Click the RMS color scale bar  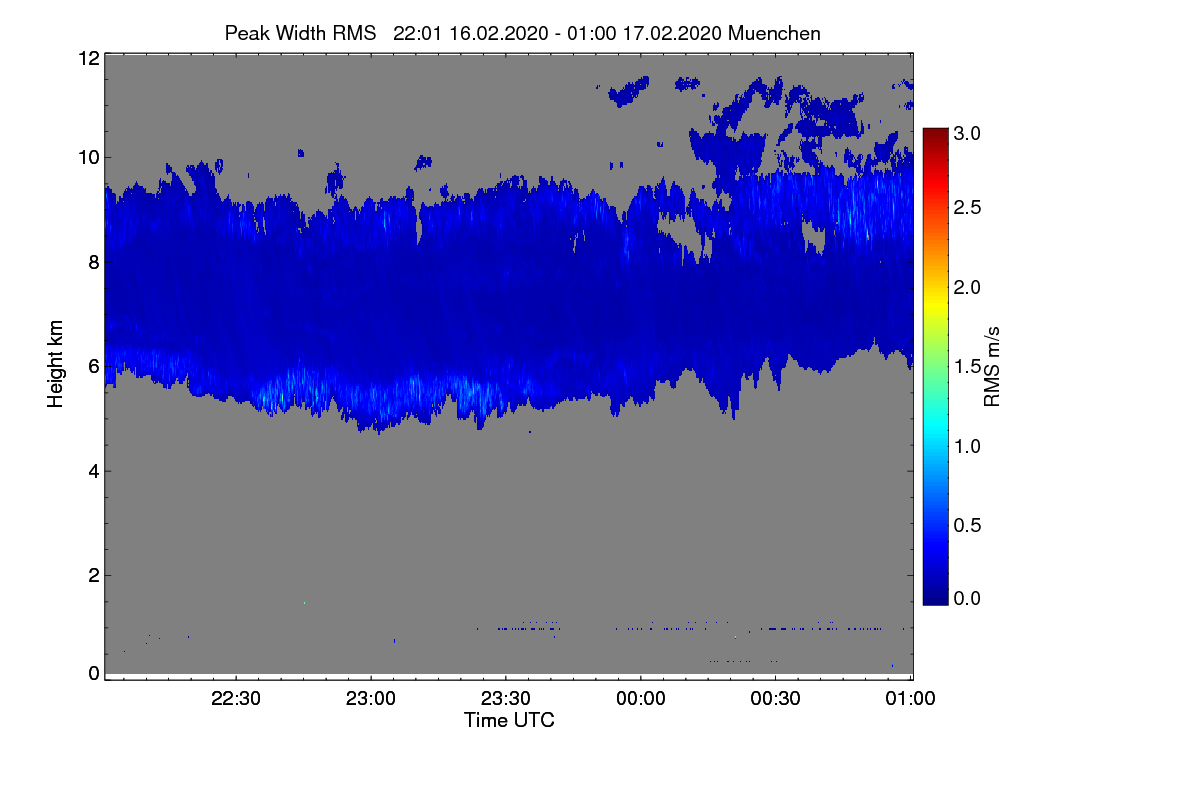pyautogui.click(x=935, y=366)
